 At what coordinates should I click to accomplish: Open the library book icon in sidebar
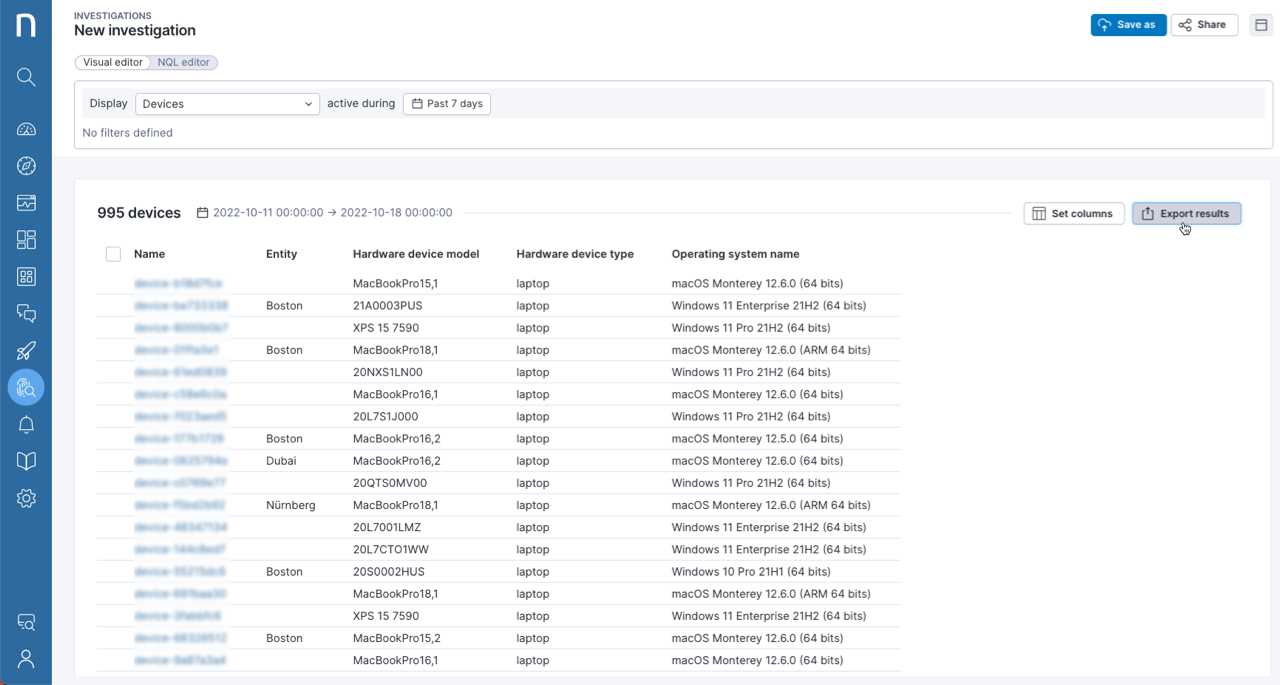26,461
